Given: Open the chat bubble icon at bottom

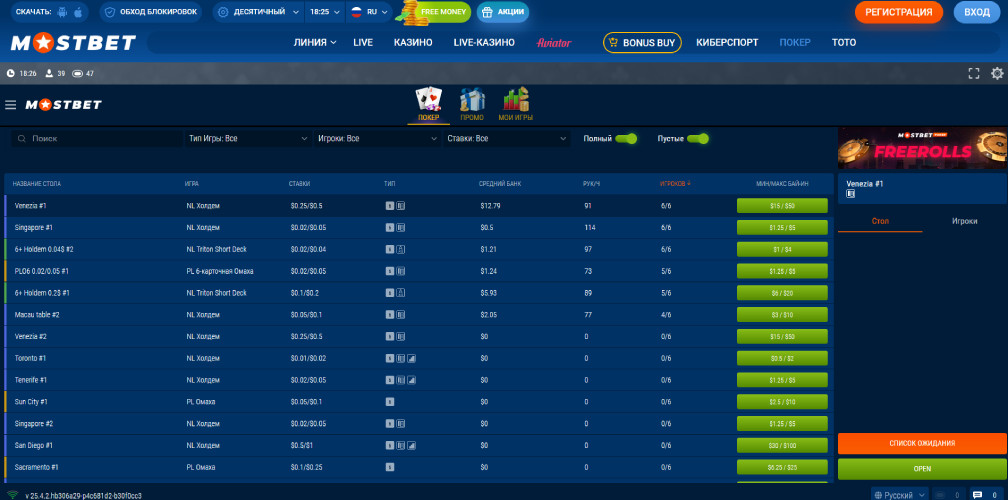Looking at the screenshot, I should pyautogui.click(x=977, y=495).
